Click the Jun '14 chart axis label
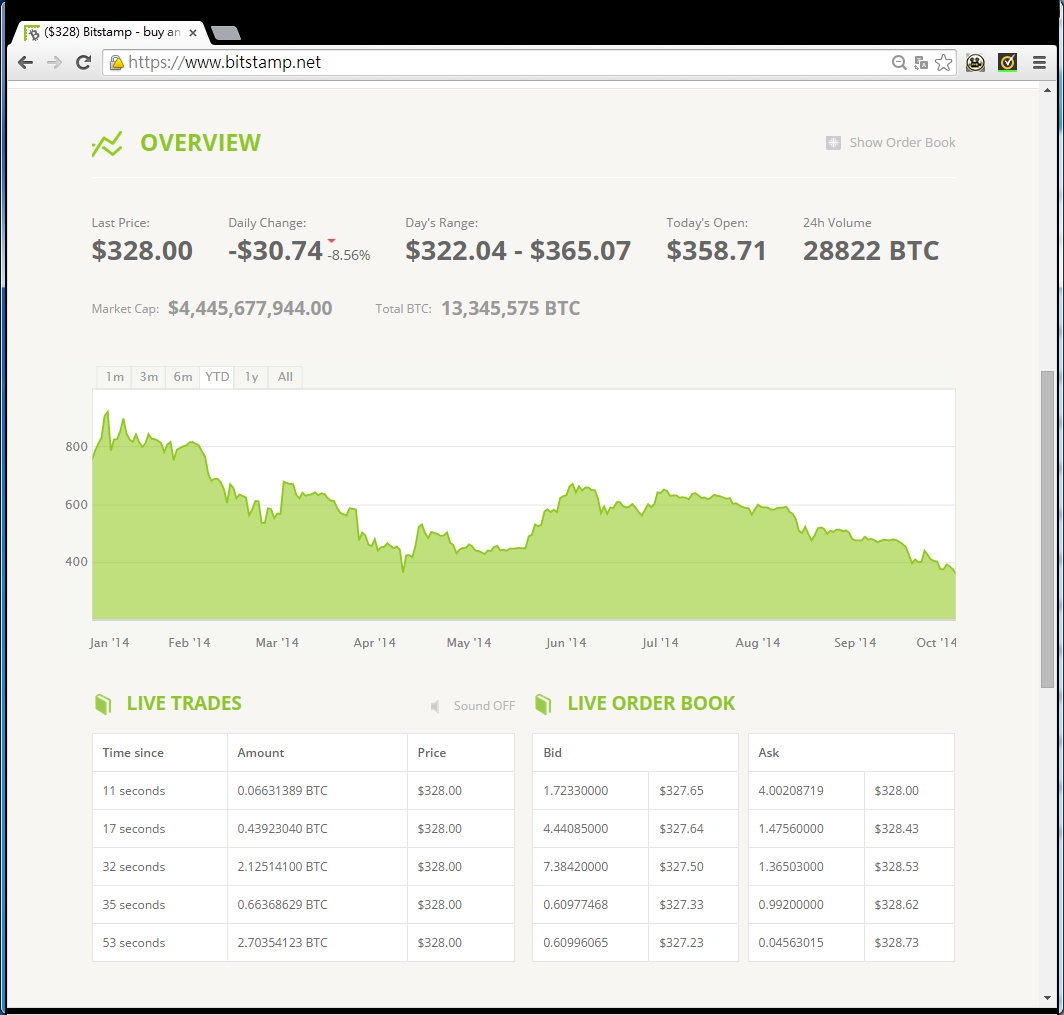1064x1015 pixels. click(x=566, y=643)
